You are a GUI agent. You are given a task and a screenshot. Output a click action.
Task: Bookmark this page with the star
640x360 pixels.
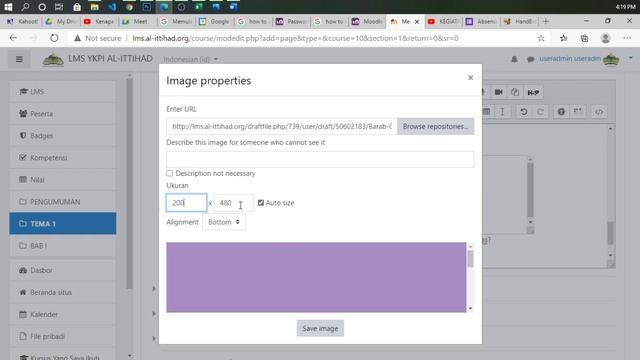point(541,38)
